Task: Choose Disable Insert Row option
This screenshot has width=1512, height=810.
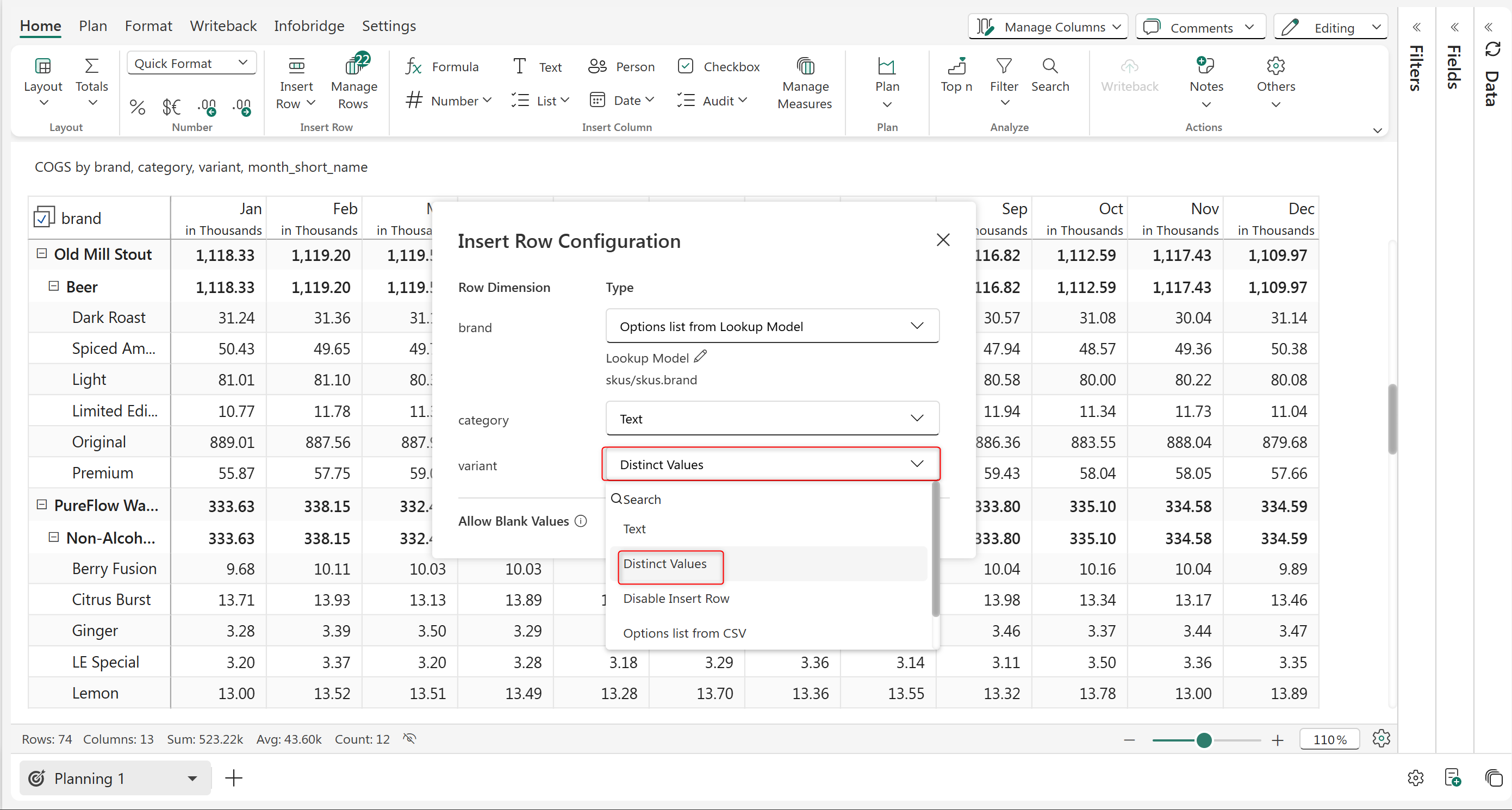Action: (x=676, y=598)
